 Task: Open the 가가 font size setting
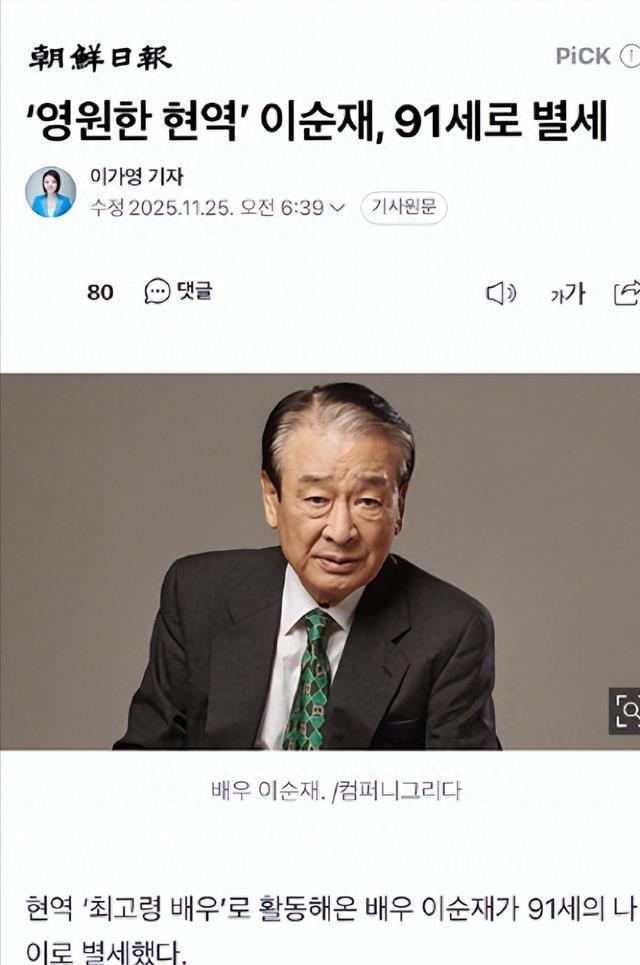tap(567, 294)
